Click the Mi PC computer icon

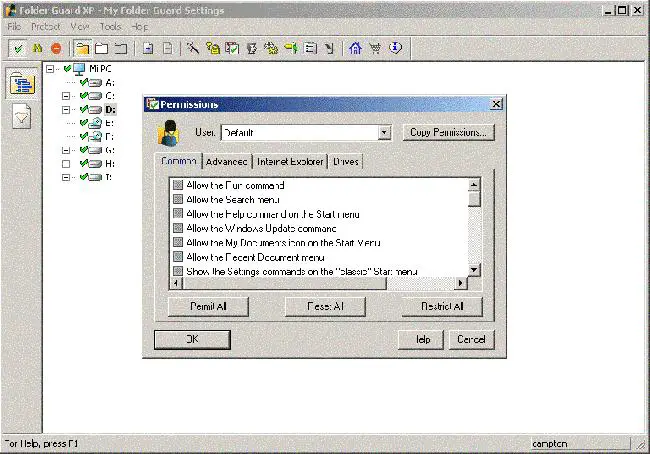[79, 69]
